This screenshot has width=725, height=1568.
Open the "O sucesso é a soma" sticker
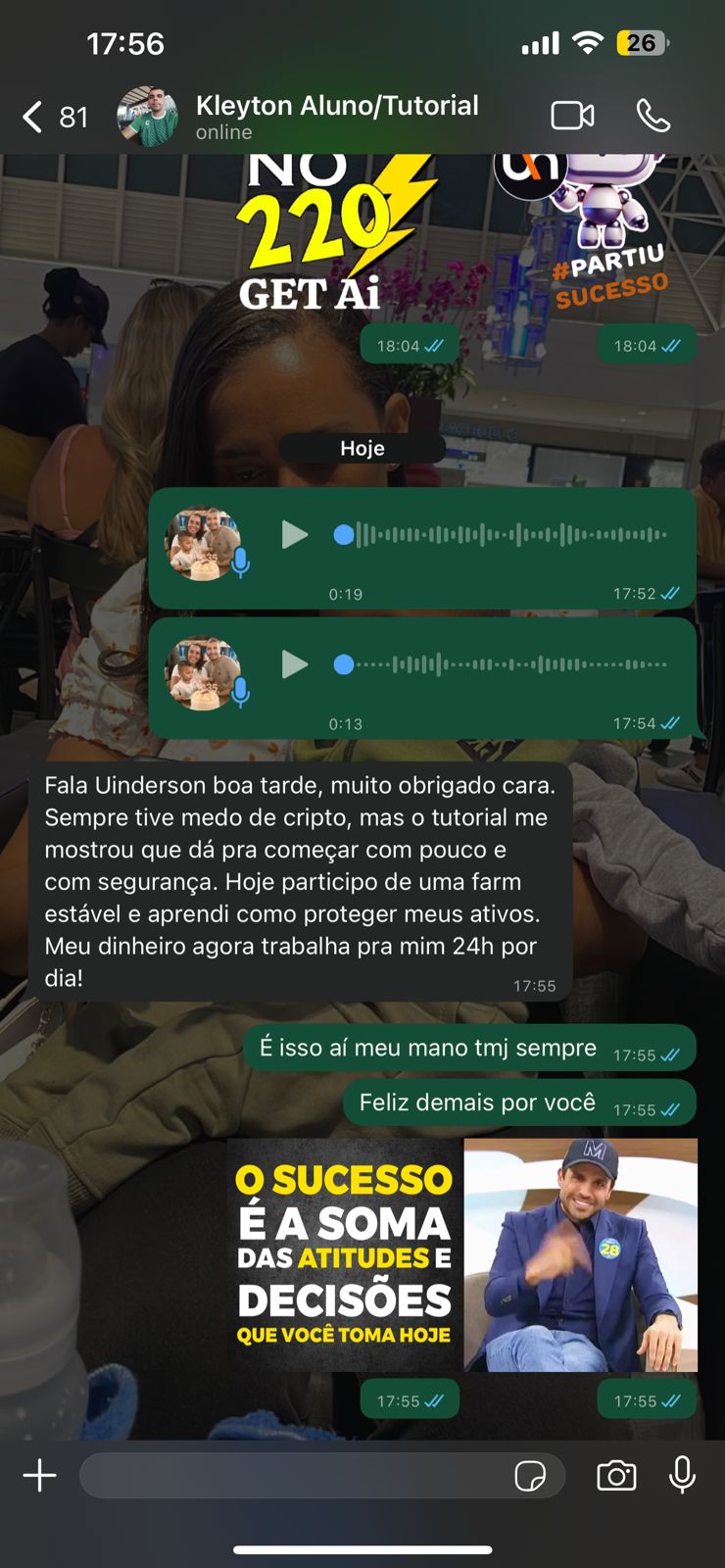[x=344, y=1254]
